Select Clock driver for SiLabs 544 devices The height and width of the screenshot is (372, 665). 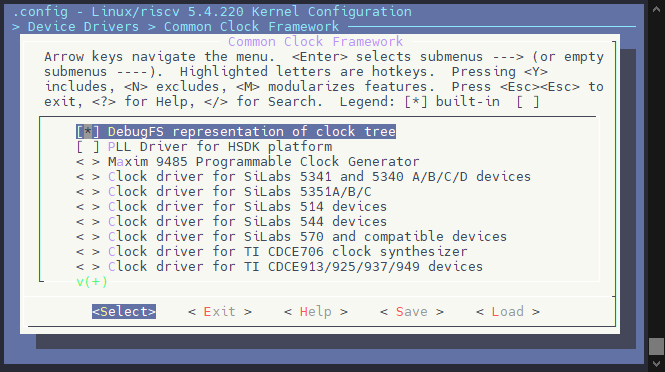(x=232, y=221)
